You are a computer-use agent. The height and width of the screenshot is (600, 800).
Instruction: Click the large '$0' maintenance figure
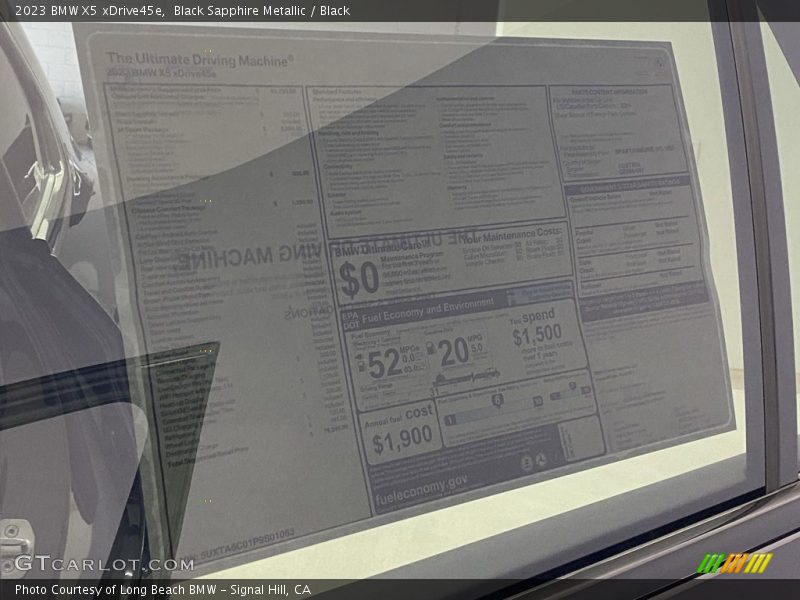(359, 279)
